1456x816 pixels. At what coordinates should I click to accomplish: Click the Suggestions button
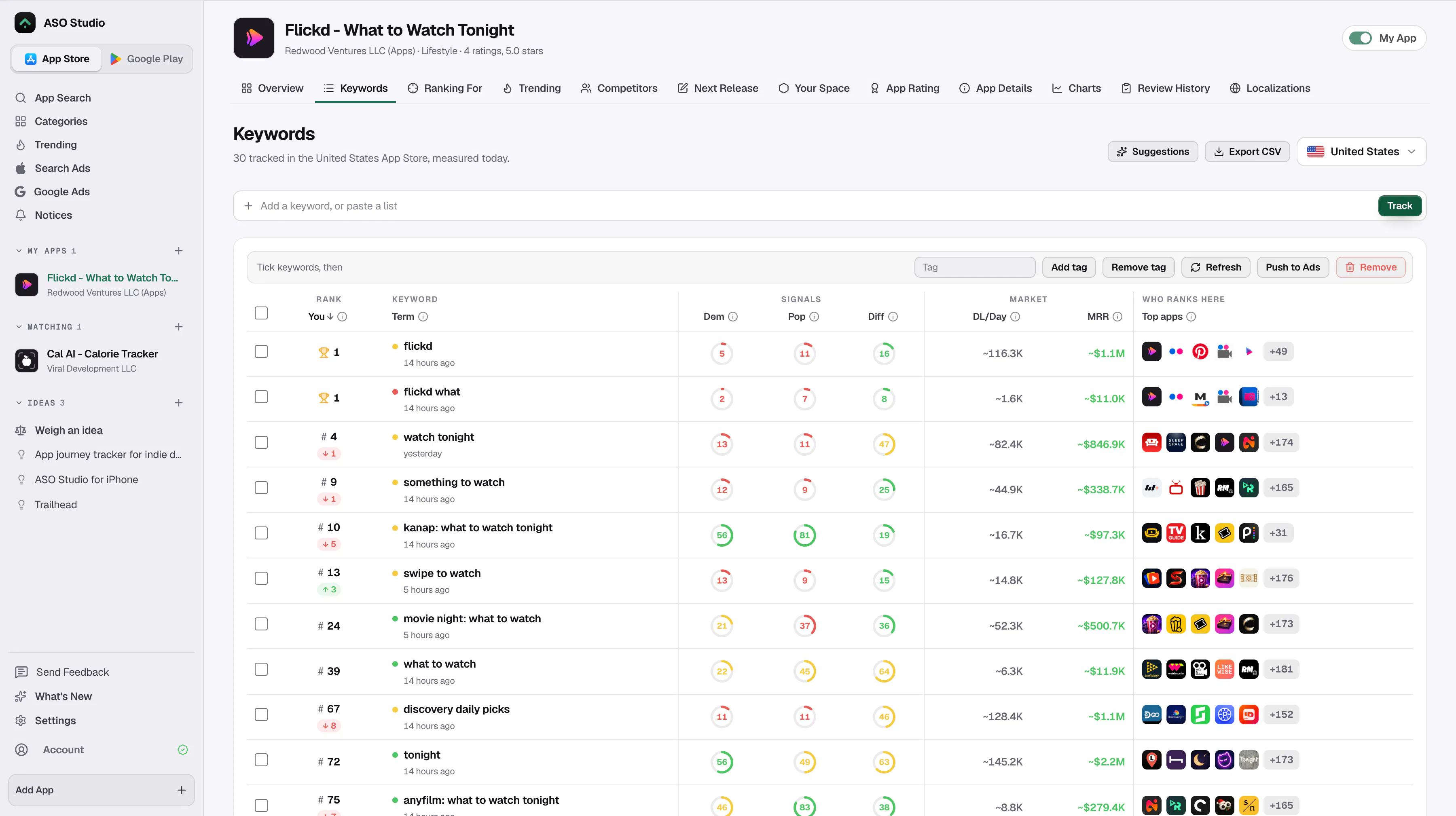[1153, 152]
